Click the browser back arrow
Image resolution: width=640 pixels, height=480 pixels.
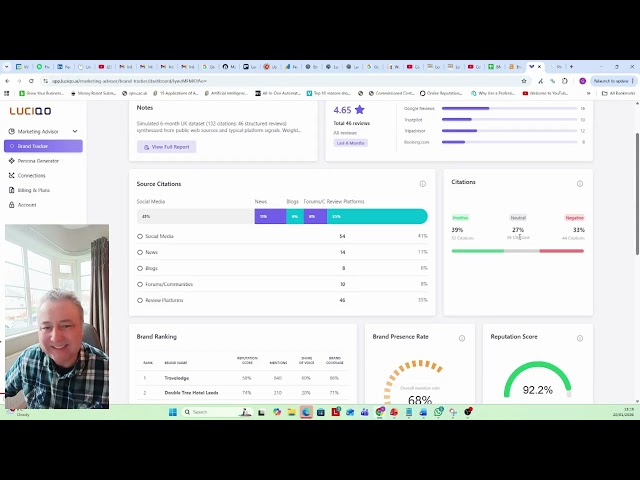(7, 81)
